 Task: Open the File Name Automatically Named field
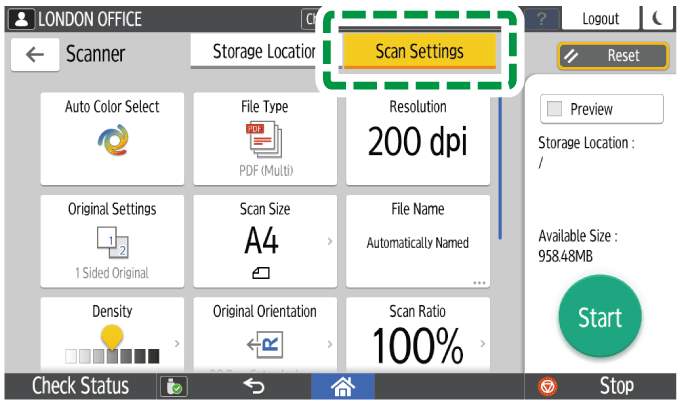[x=417, y=240]
